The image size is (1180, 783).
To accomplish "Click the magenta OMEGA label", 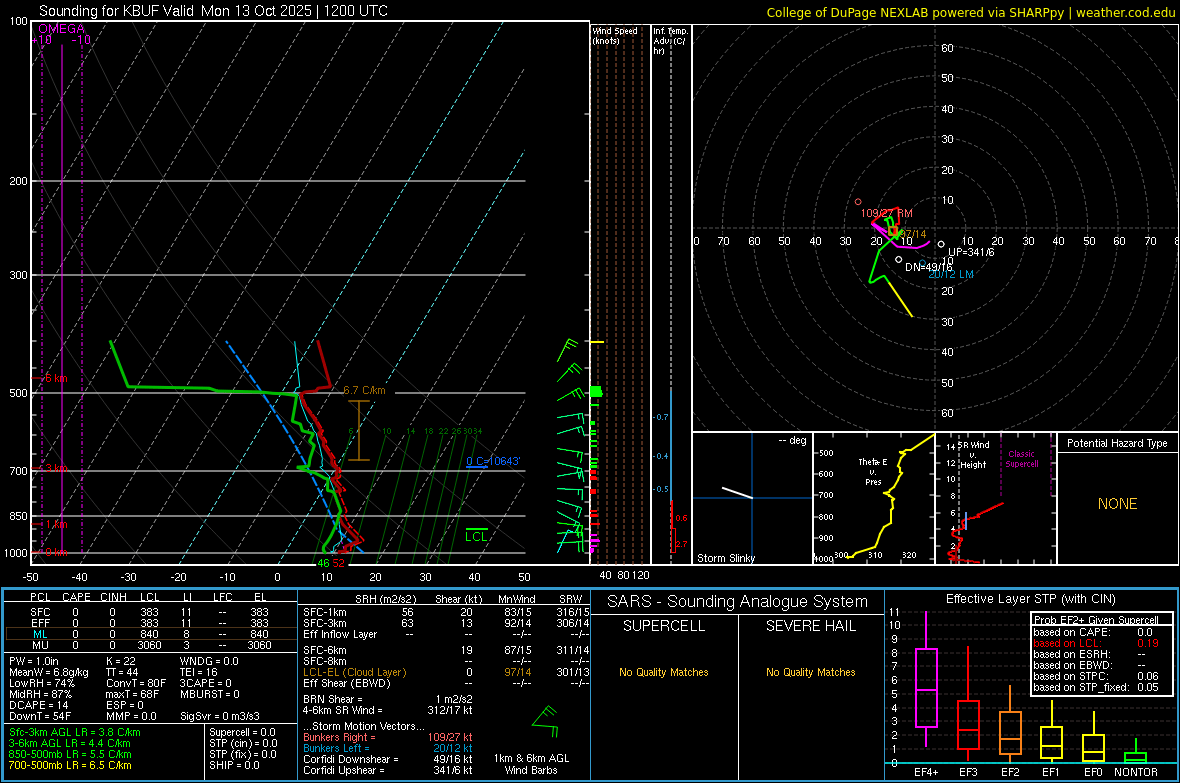I will (61, 29).
